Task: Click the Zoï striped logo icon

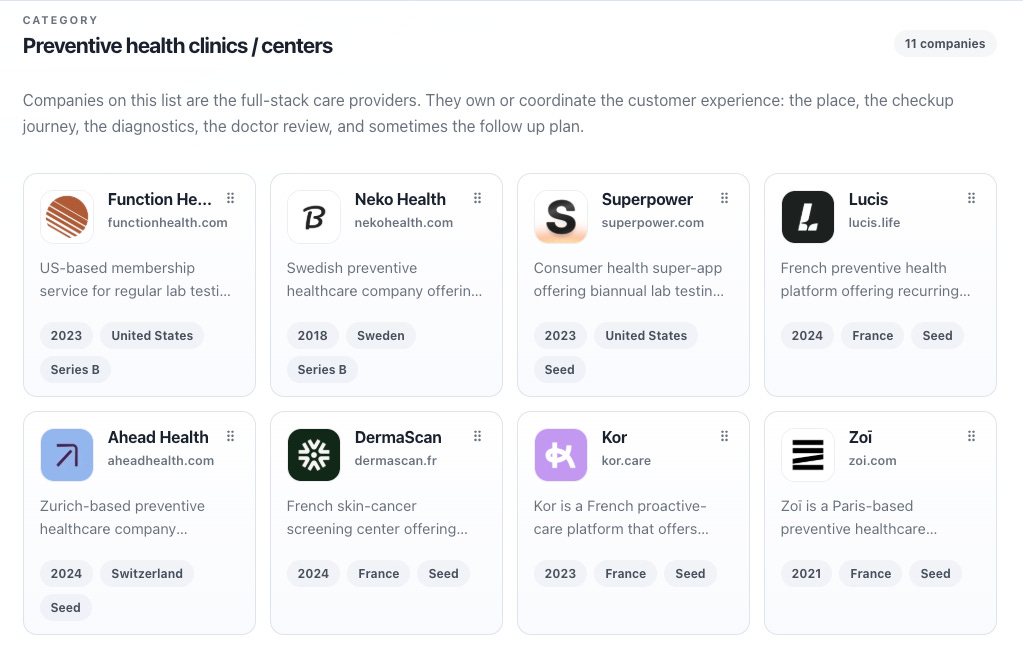Action: tap(808, 455)
